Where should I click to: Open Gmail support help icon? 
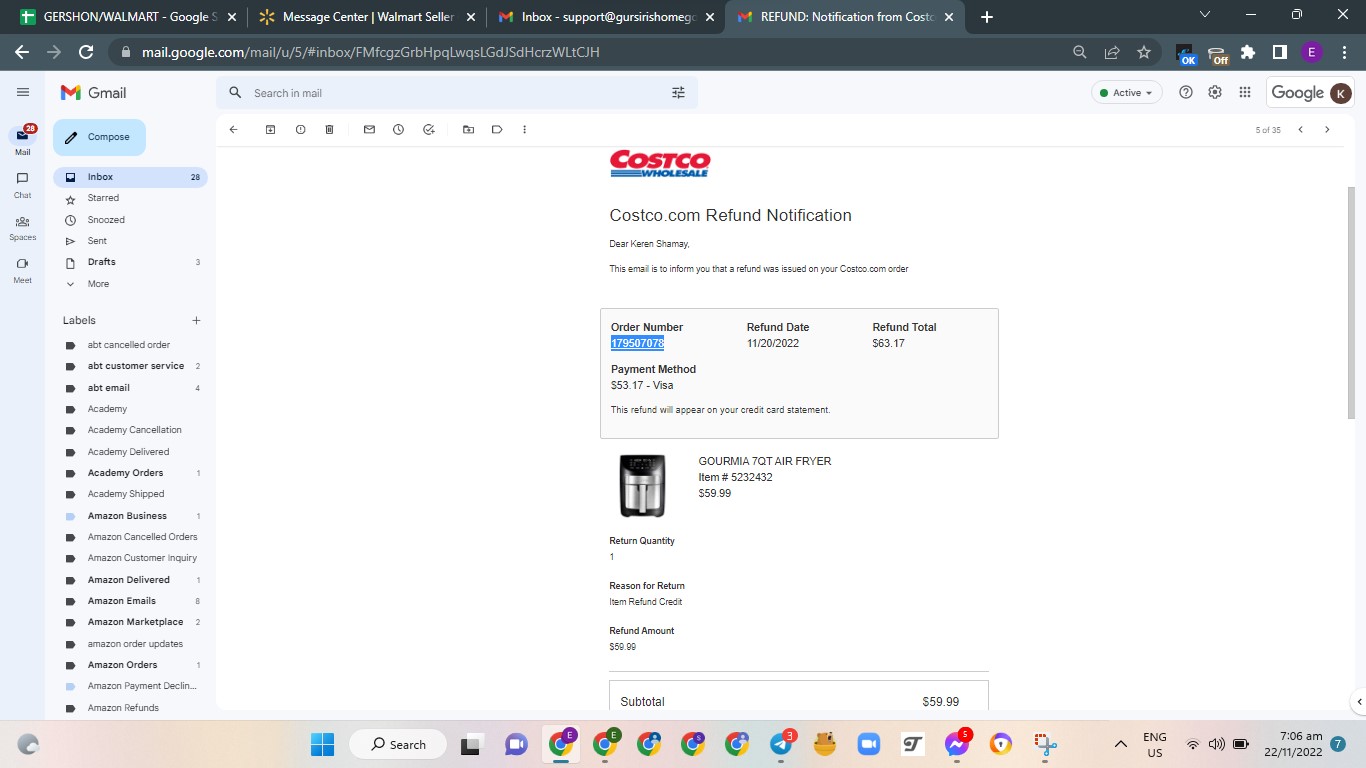coord(1186,92)
